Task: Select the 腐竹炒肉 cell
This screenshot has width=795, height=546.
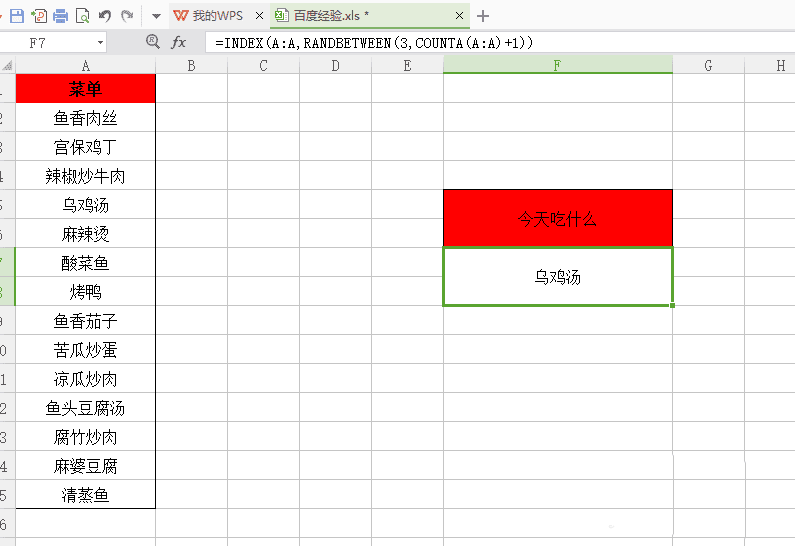Action: [x=85, y=436]
